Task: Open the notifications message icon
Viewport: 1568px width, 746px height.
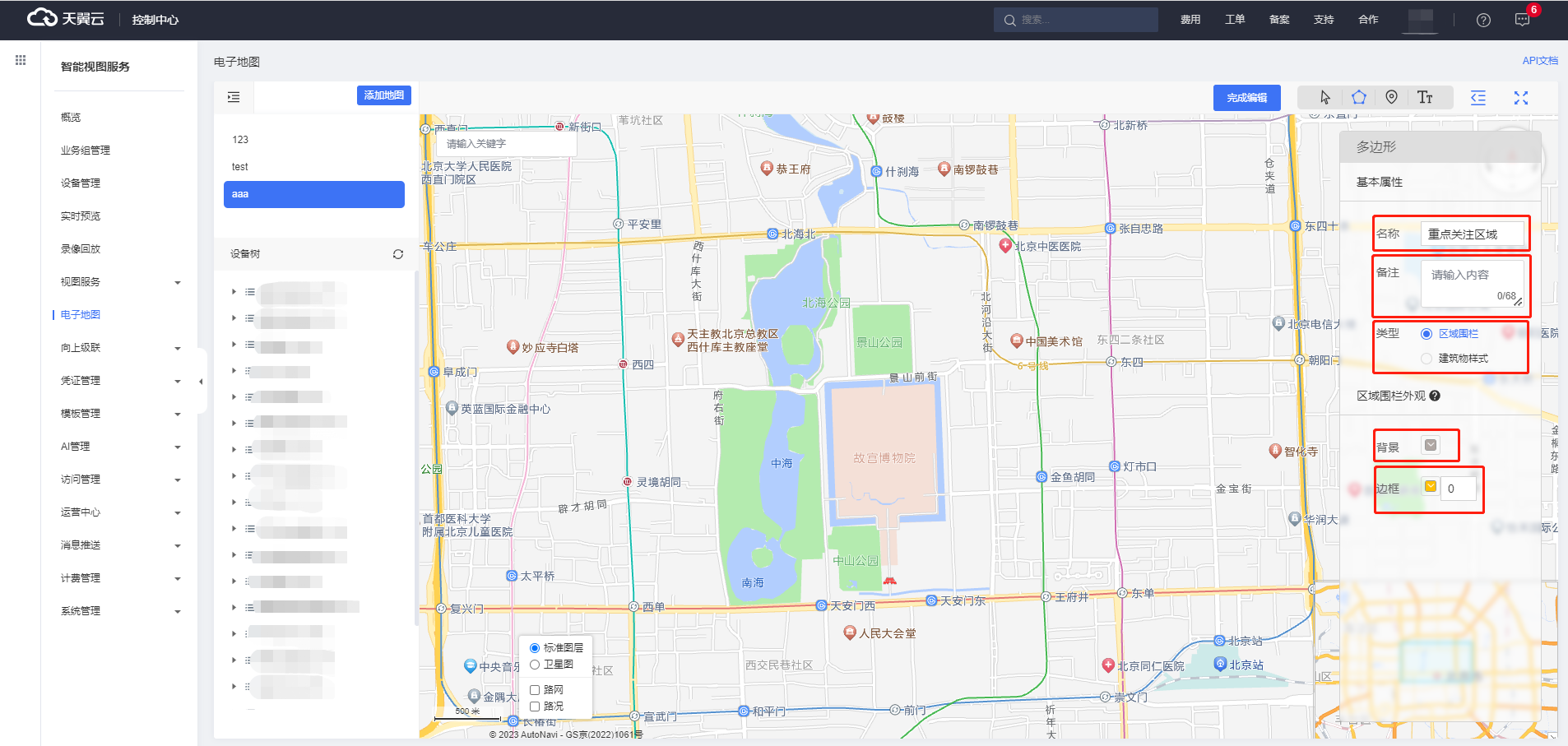Action: point(1522,21)
